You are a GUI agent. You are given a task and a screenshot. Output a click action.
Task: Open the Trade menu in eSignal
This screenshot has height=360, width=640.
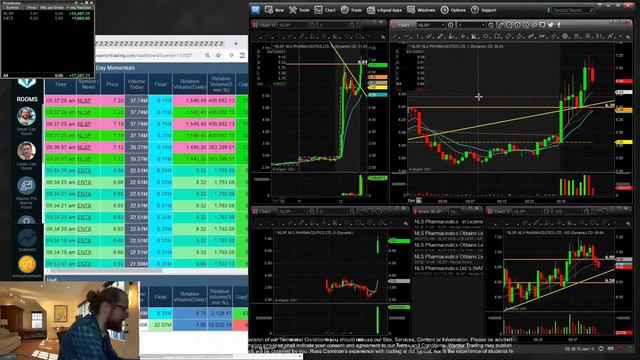coord(351,10)
